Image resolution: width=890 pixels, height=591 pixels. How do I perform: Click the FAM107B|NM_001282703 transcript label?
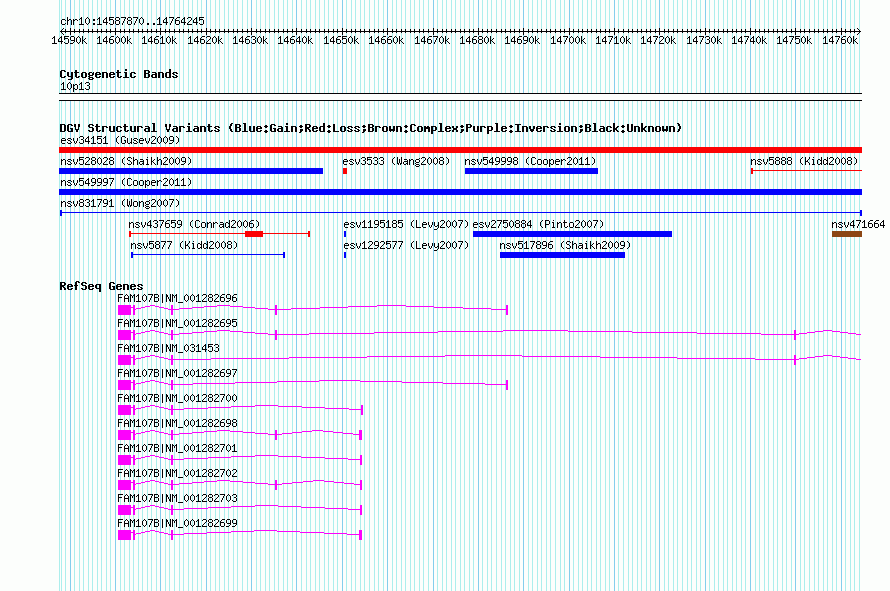[177, 498]
